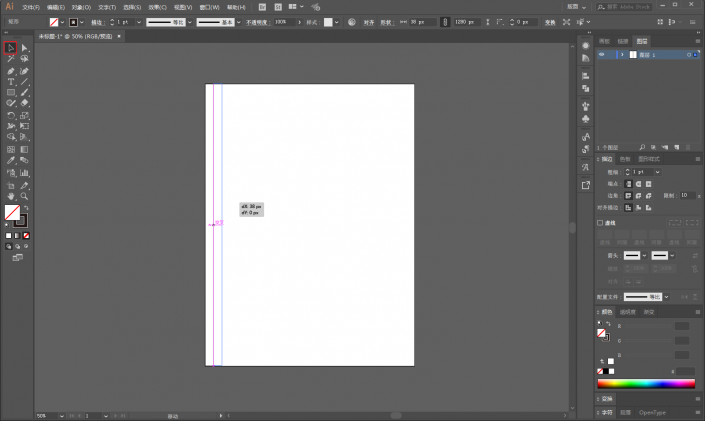Viewport: 705px width, 421px height.
Task: Select butt cap option for 端点
Action: click(628, 184)
